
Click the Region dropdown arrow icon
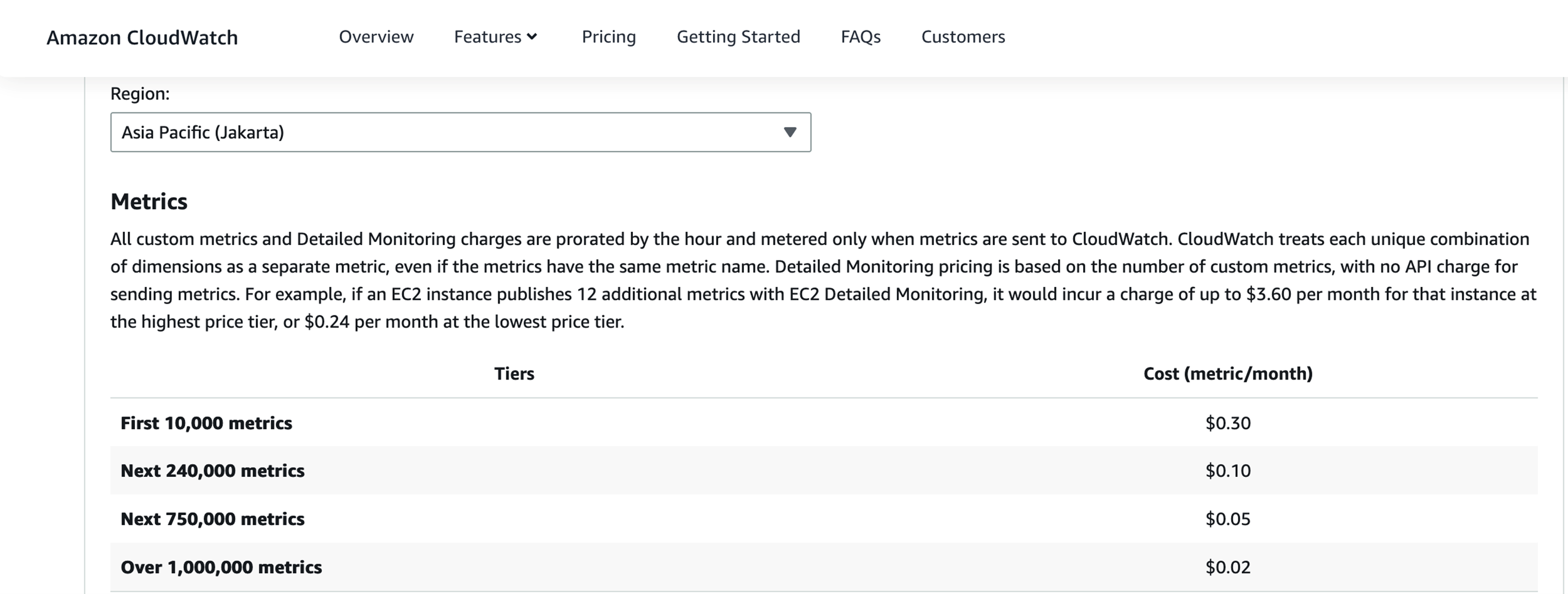point(790,132)
